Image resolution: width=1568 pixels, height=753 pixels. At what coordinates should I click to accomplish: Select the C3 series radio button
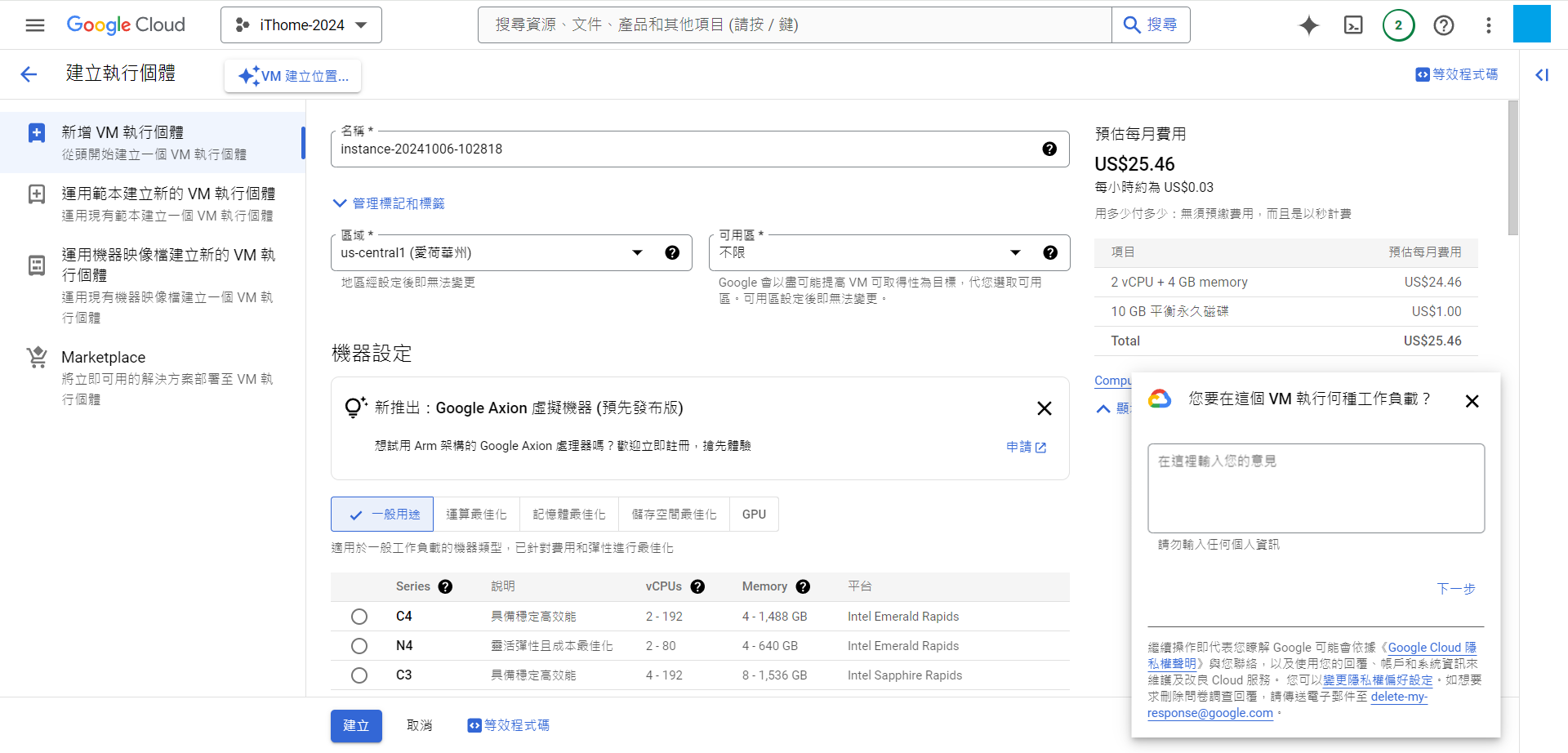359,675
